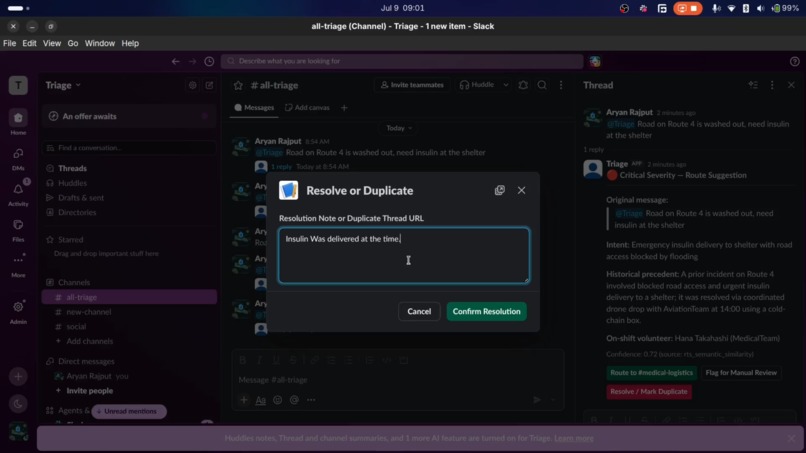Open Drafts & sent
This screenshot has width=806, height=453.
click(x=80, y=197)
